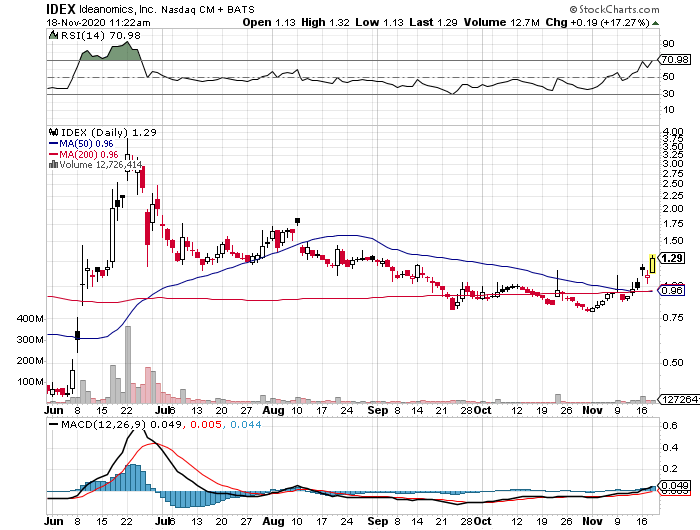Click the Last 1.29 value
The width and height of the screenshot is (700, 530).
tap(433, 22)
